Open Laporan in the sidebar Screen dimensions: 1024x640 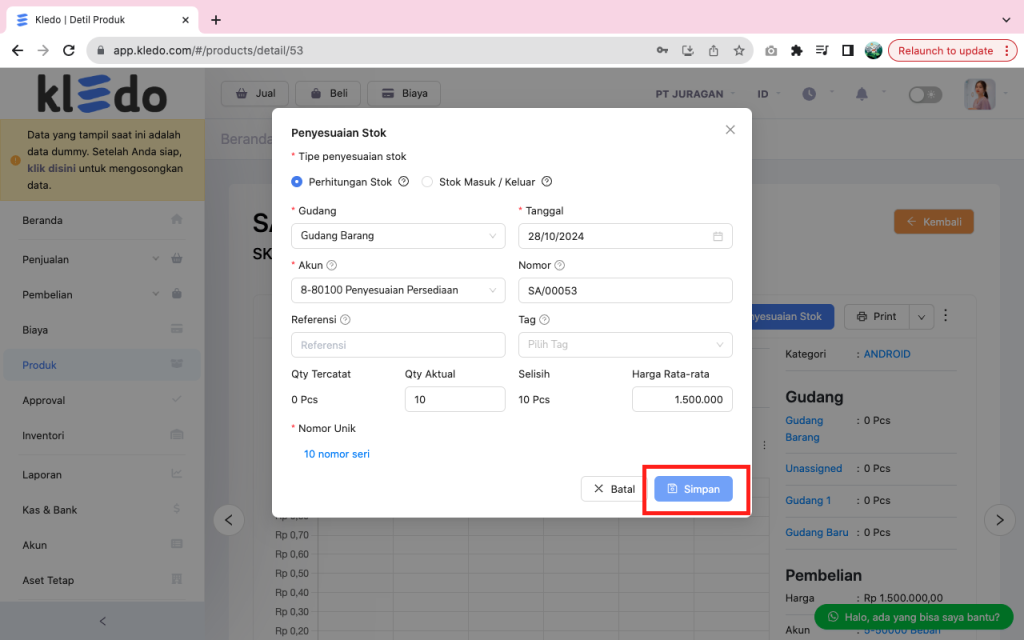(x=103, y=475)
